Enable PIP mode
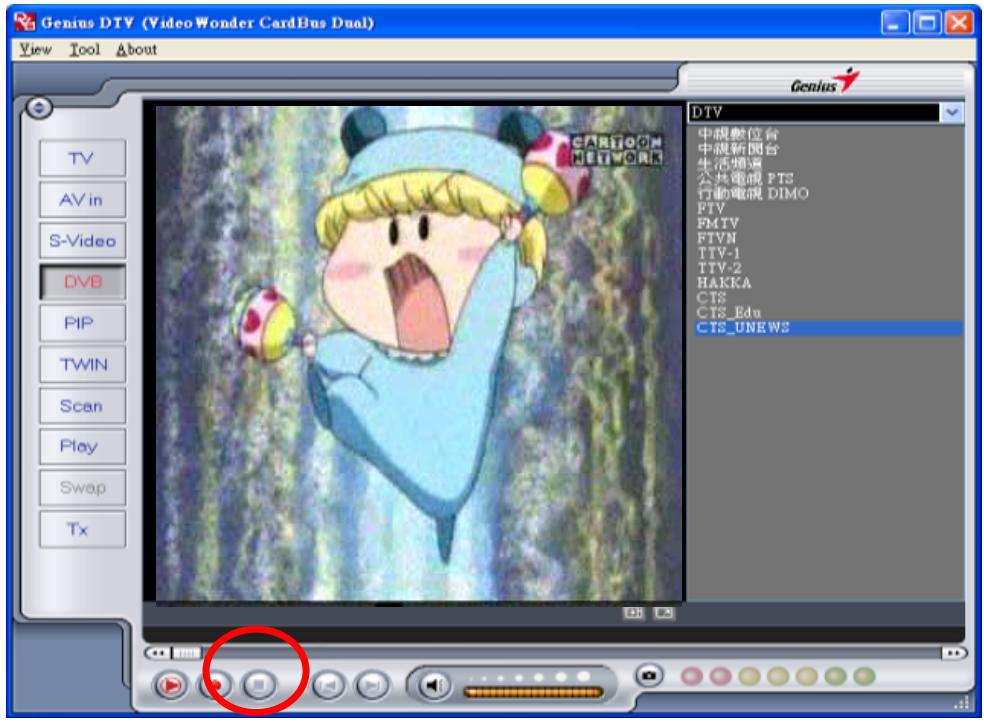 [x=82, y=324]
